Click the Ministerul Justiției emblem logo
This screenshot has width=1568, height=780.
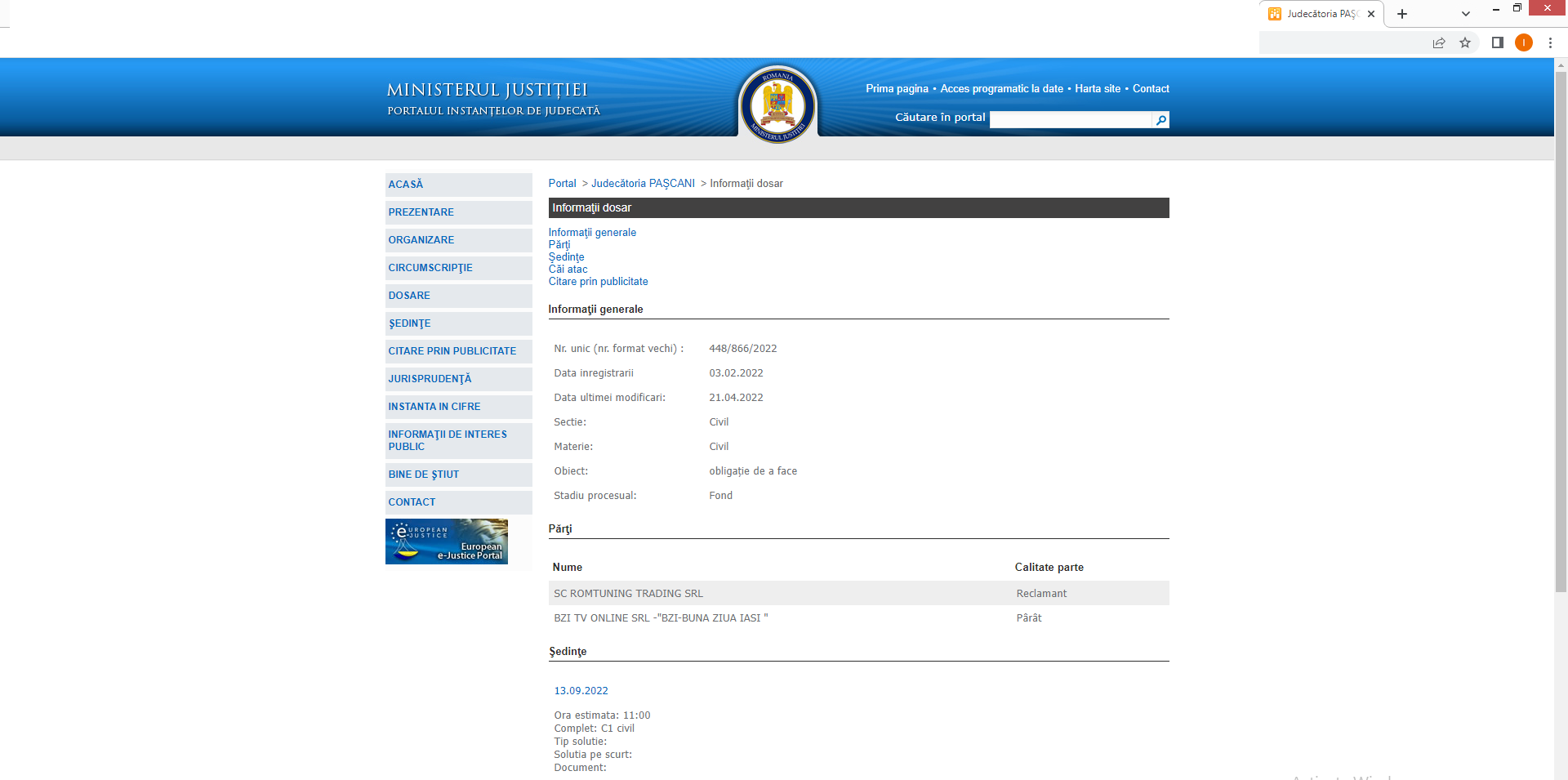(777, 105)
